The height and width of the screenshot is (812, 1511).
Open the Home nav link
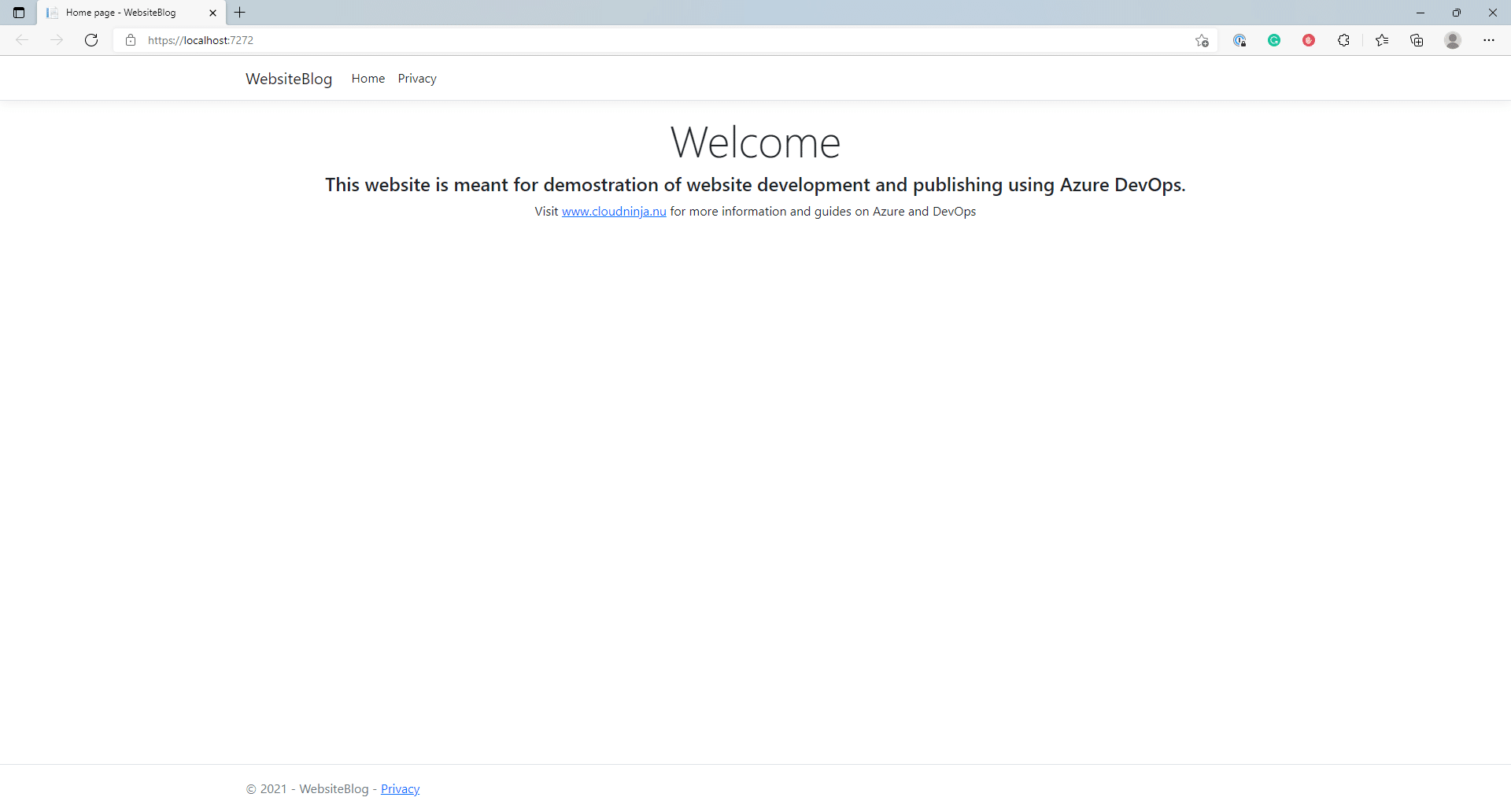click(368, 79)
